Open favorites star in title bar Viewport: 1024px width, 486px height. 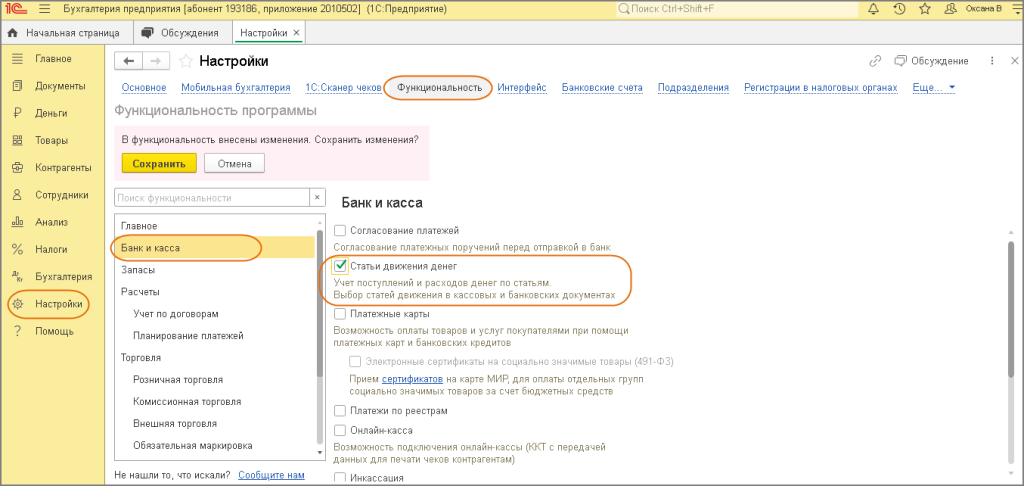pos(924,9)
